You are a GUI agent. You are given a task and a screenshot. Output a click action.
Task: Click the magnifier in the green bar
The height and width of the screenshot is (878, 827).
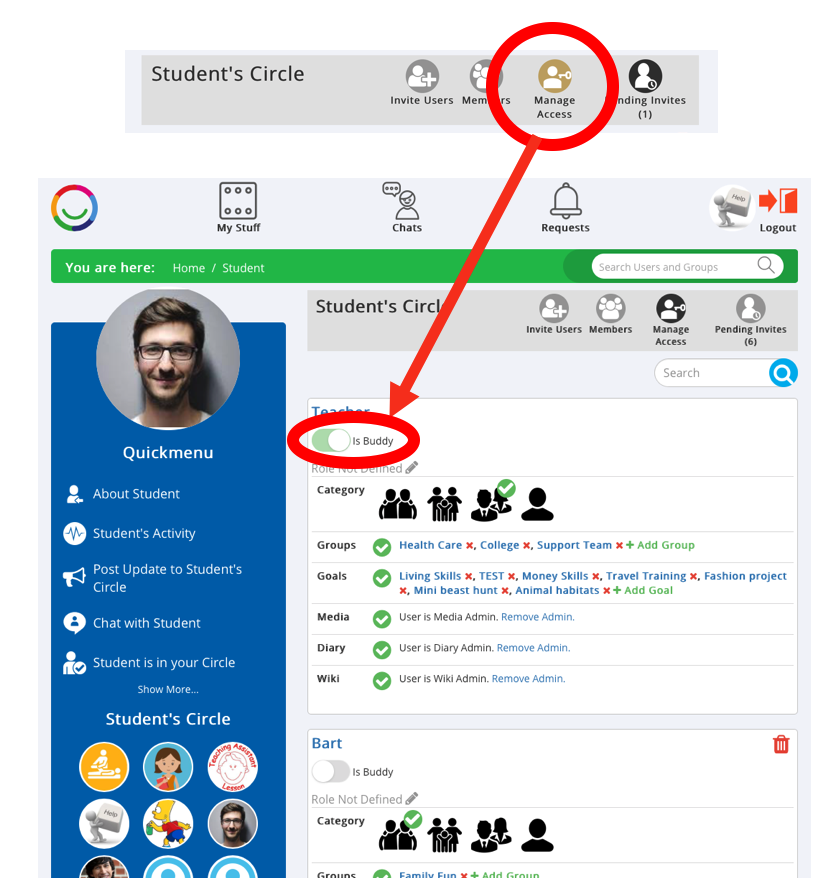[766, 265]
